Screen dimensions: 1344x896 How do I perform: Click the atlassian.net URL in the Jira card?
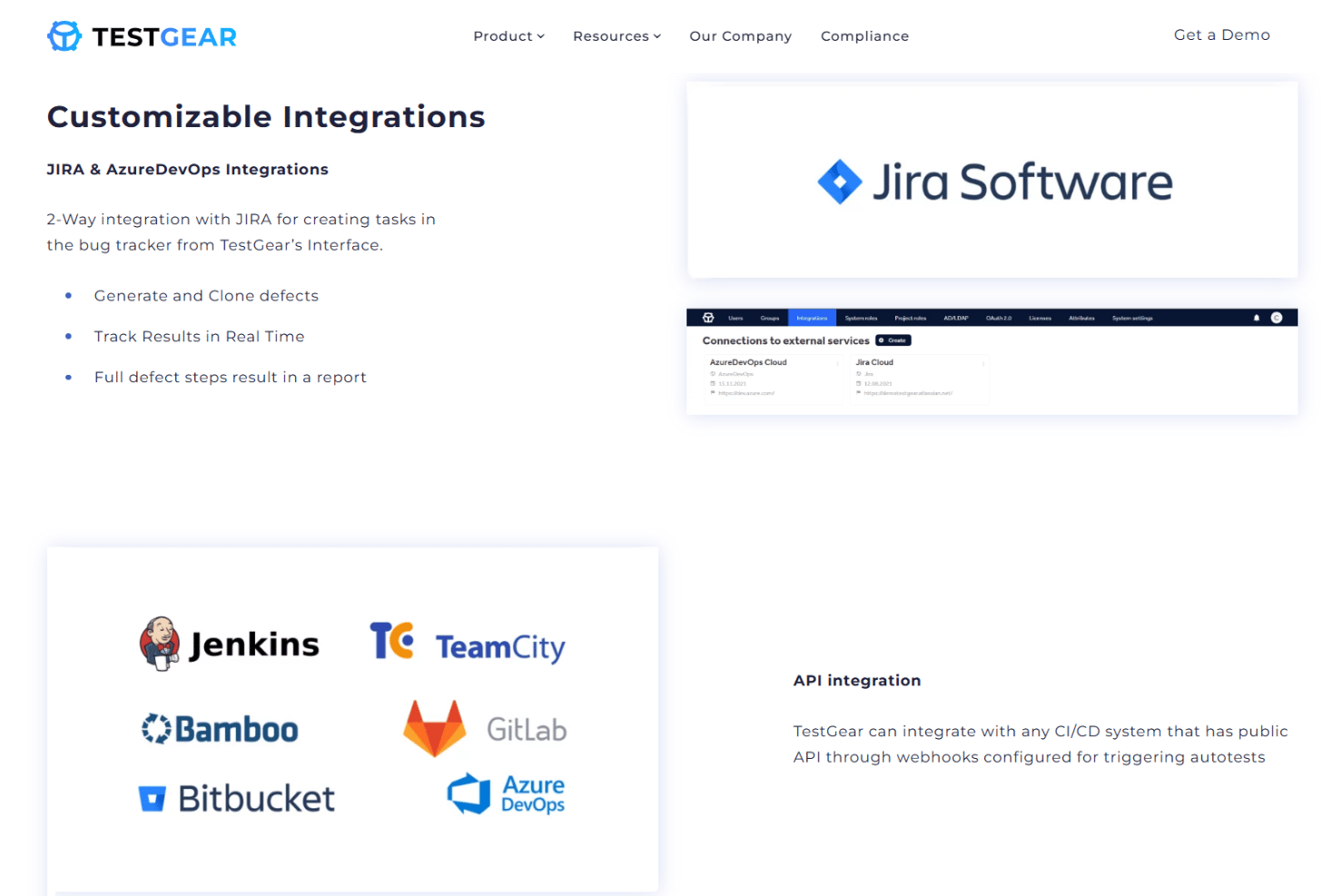[x=908, y=393]
